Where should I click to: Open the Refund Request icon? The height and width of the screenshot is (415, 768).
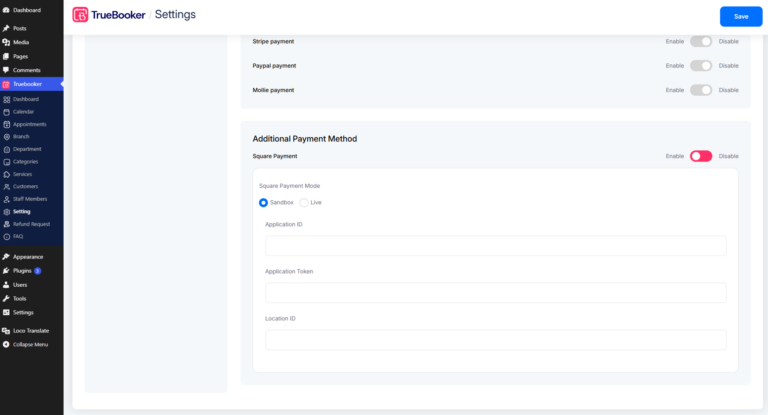point(7,224)
